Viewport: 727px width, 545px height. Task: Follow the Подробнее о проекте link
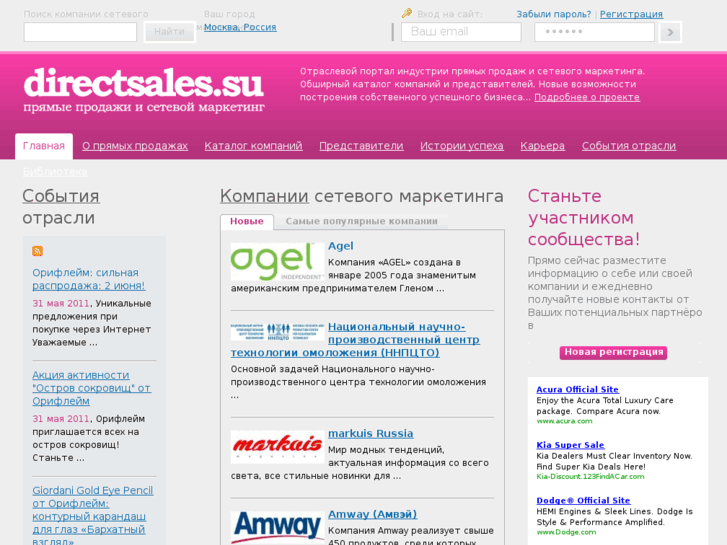(587, 97)
